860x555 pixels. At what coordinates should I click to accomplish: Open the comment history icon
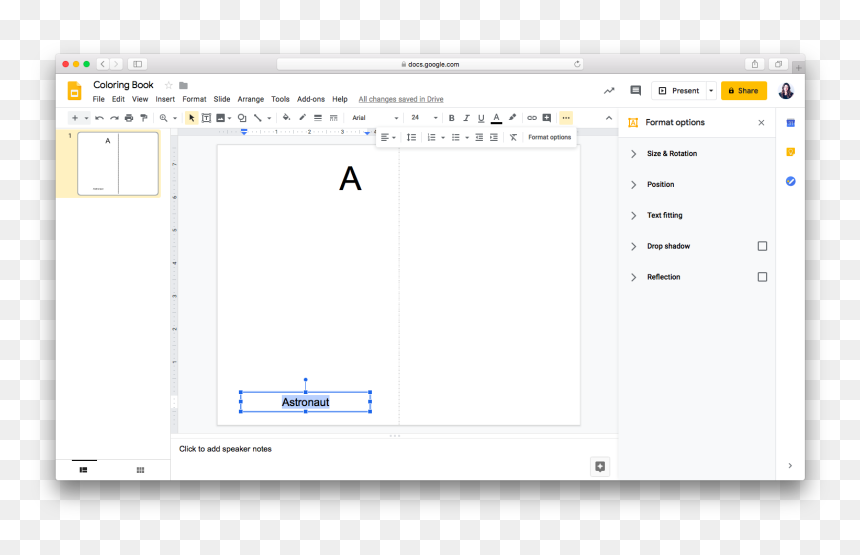[636, 90]
